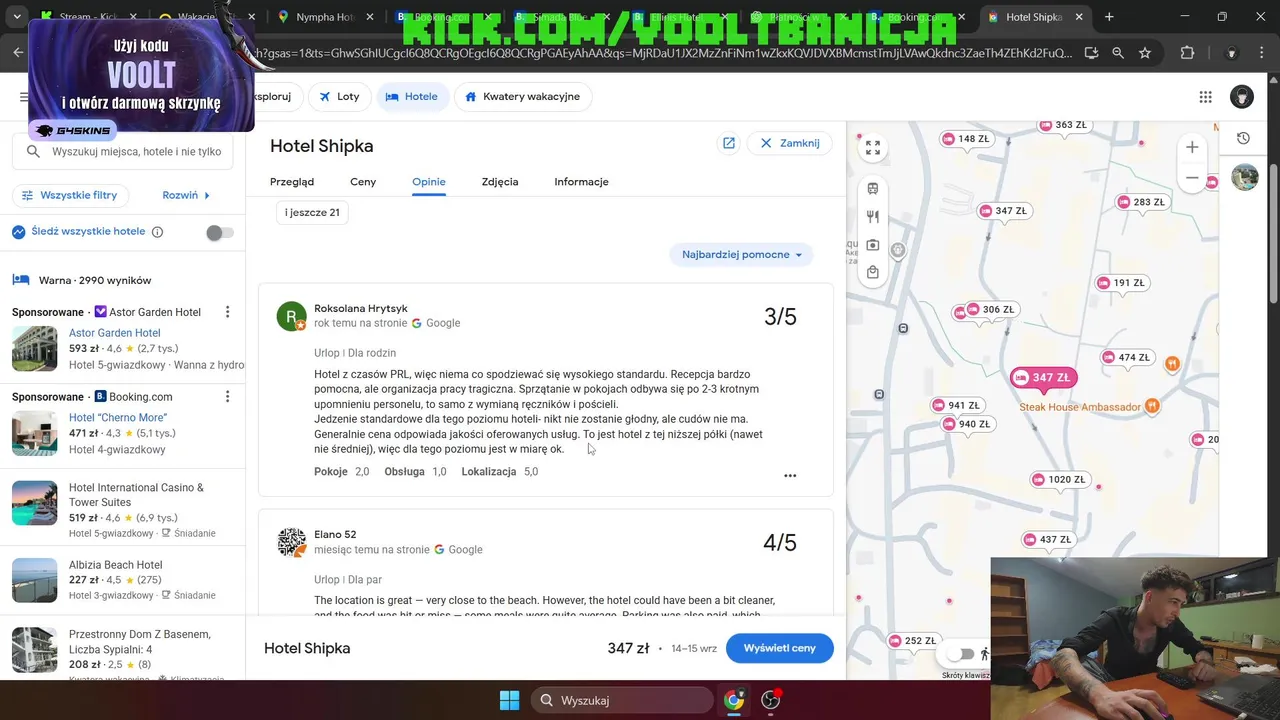Show transit stations on the map
The width and height of the screenshot is (1280, 720).
point(873,188)
